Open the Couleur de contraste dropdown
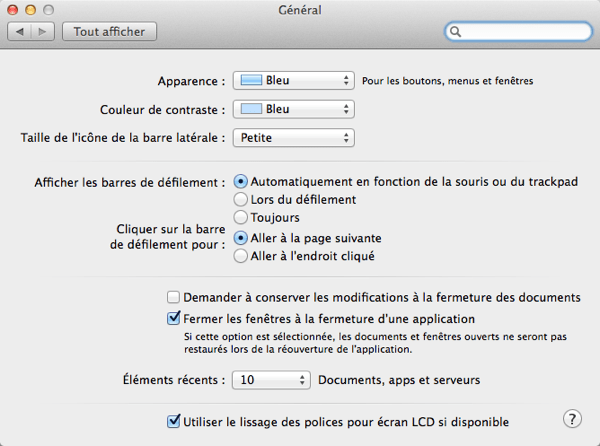600x446 pixels. [x=294, y=109]
